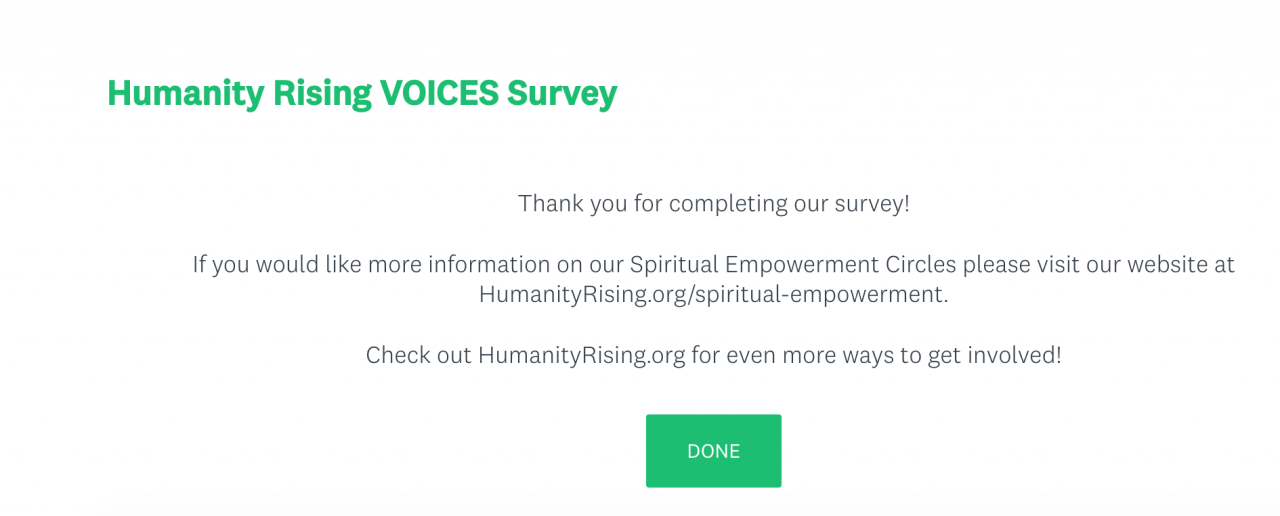
Task: Click the "If you would like" text
Action: point(277,265)
